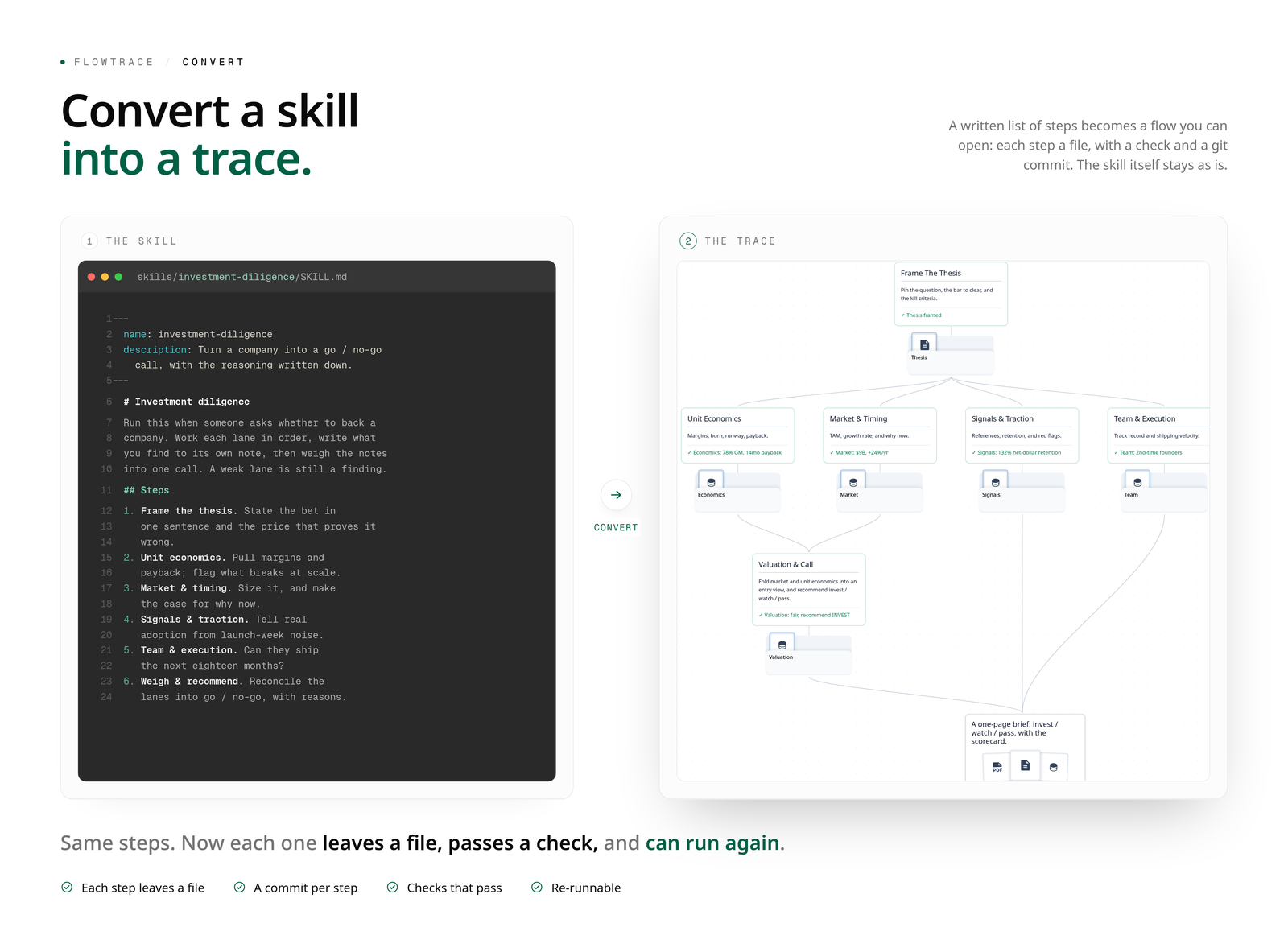Click the THE TRACE panel heading

[740, 241]
